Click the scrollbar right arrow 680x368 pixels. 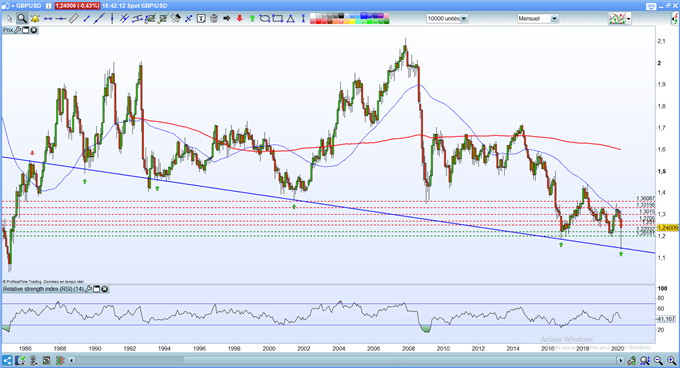pyautogui.click(x=621, y=360)
